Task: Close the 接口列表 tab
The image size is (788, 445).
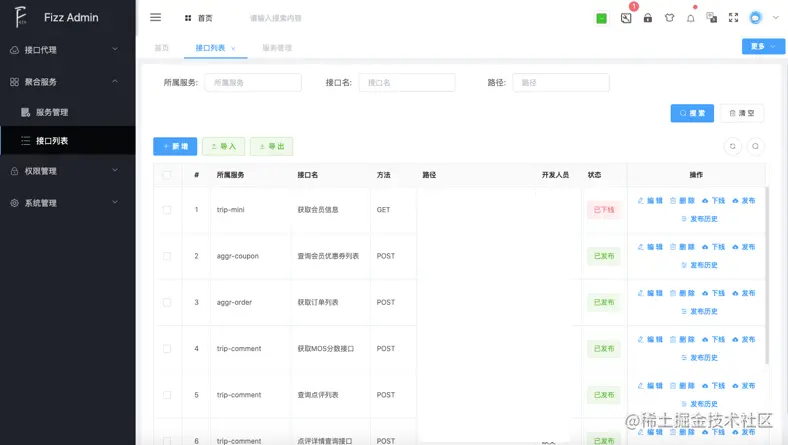Action: click(233, 49)
